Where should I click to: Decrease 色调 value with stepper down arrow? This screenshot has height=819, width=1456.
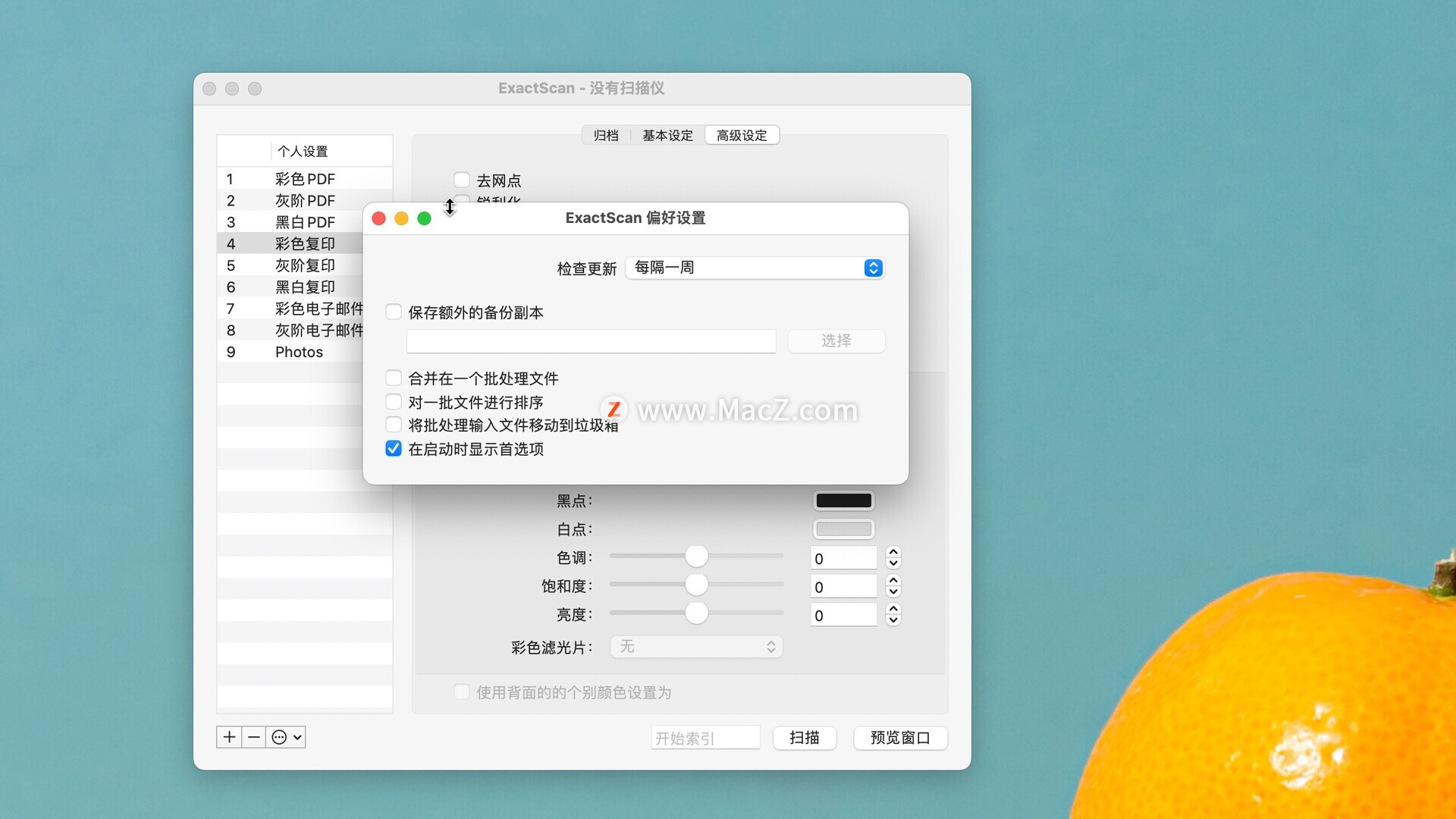point(893,563)
